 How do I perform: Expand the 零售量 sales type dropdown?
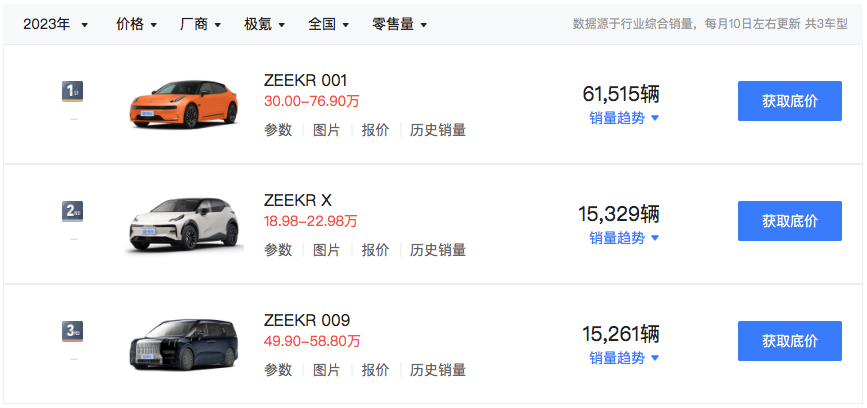[400, 23]
